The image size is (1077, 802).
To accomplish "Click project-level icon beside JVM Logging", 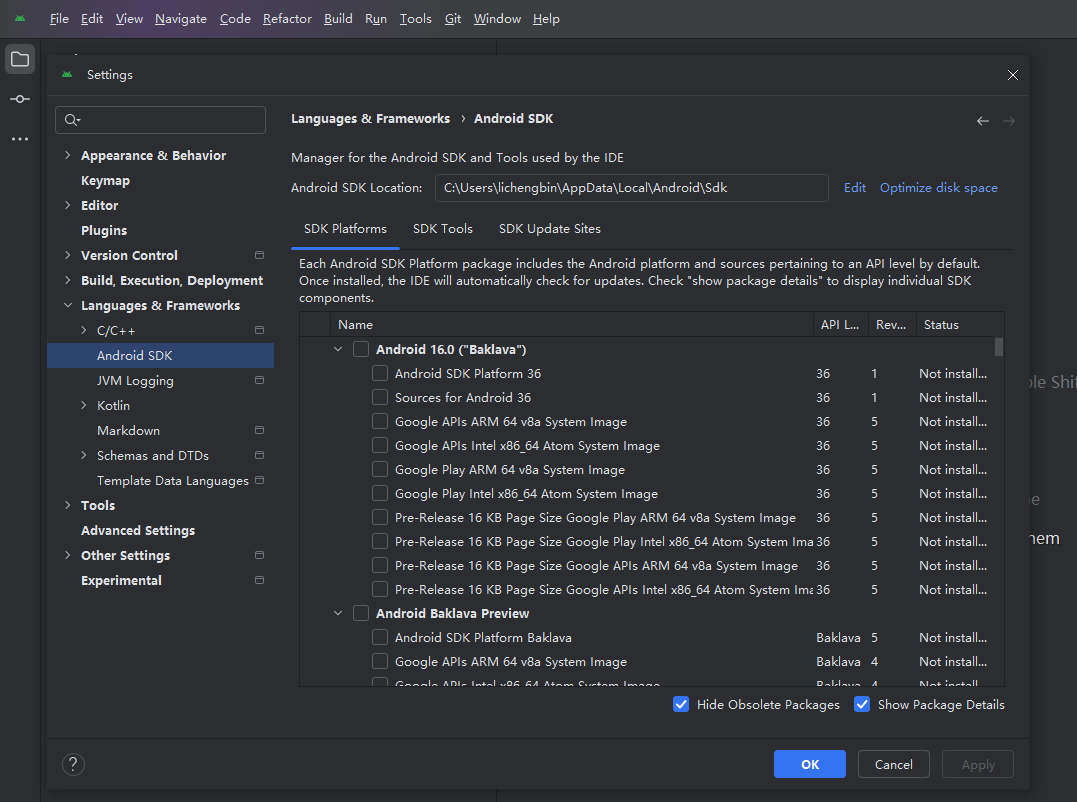I will point(260,380).
